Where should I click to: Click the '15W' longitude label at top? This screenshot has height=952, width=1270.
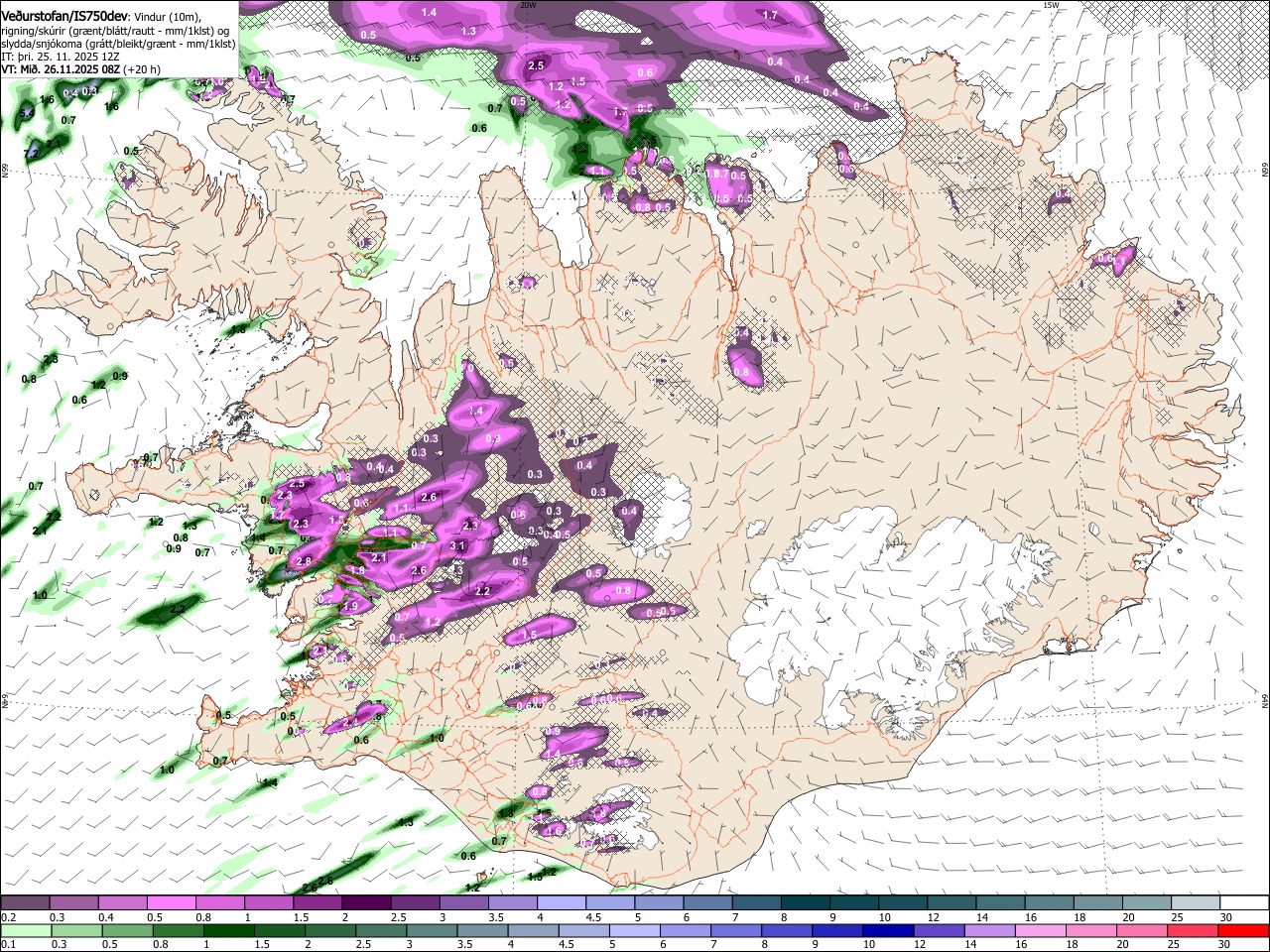(x=1051, y=5)
